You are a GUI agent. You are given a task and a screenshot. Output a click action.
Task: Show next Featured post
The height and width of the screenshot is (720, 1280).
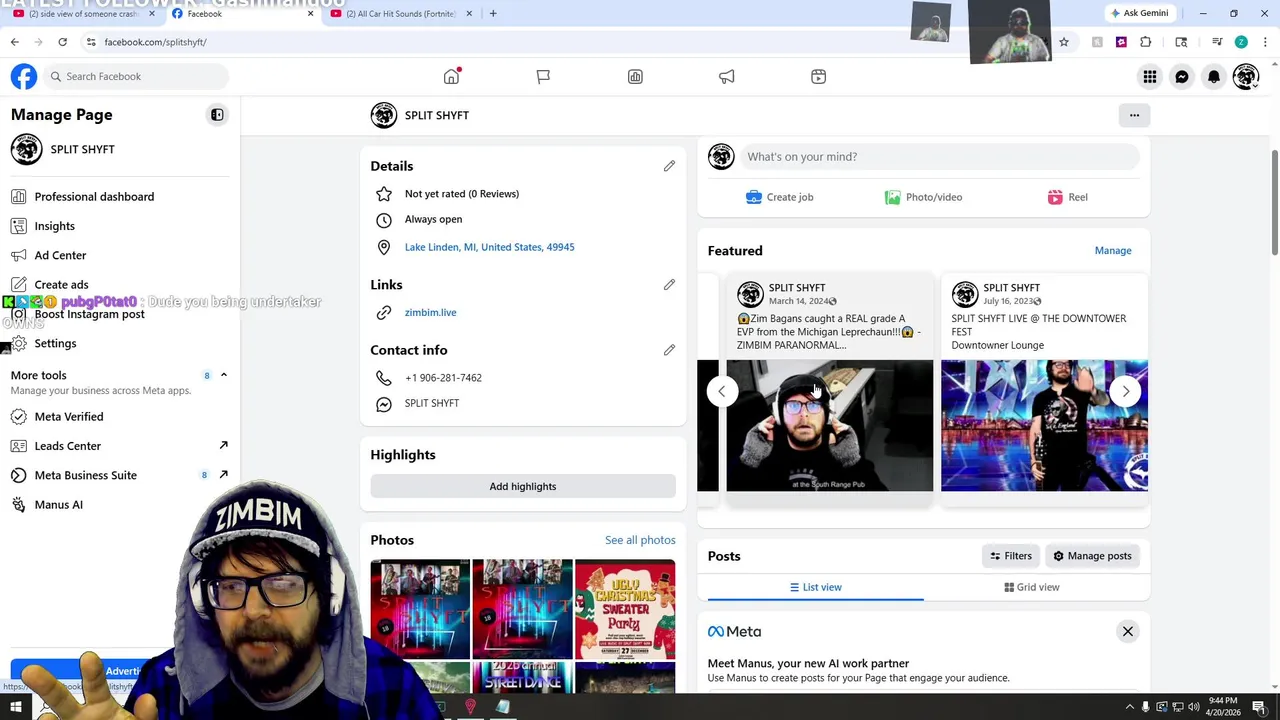coord(1126,392)
